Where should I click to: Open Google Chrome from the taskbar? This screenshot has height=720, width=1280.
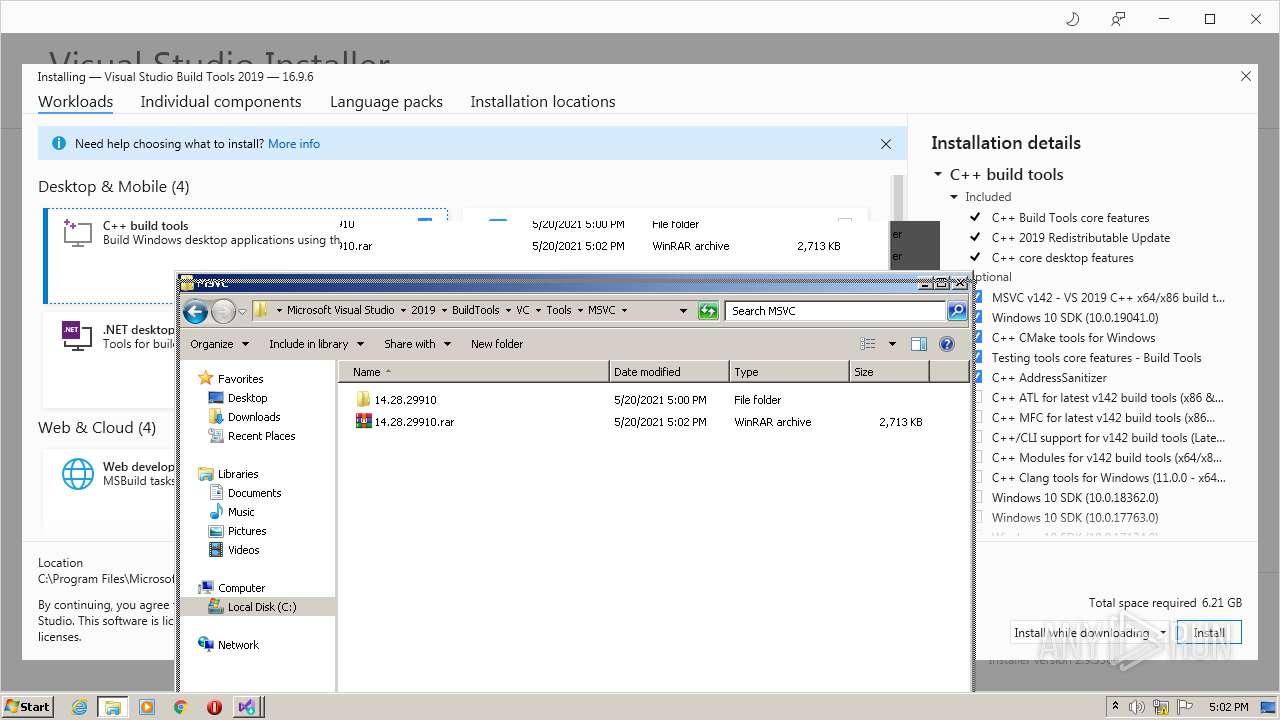point(181,707)
